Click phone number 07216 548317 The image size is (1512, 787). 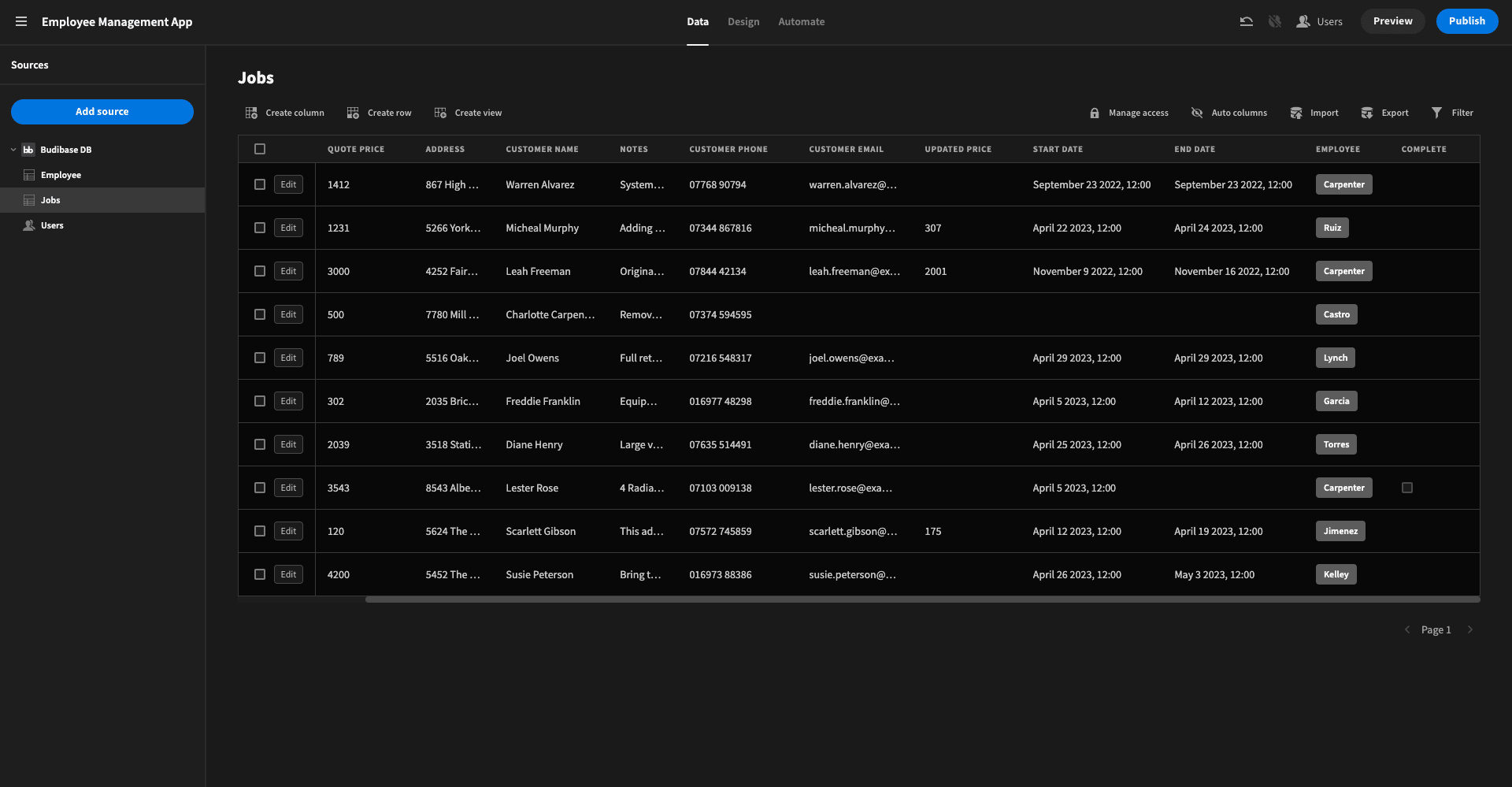click(721, 358)
